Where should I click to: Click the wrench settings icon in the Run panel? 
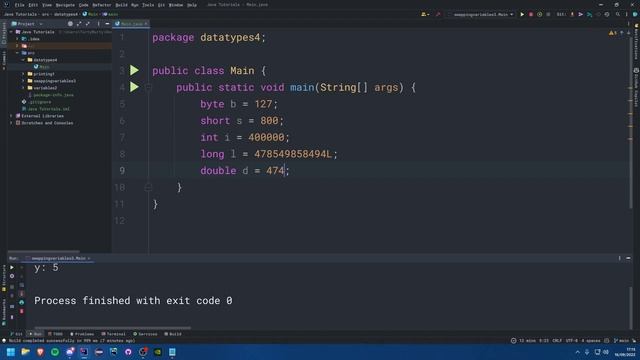coord(12,276)
